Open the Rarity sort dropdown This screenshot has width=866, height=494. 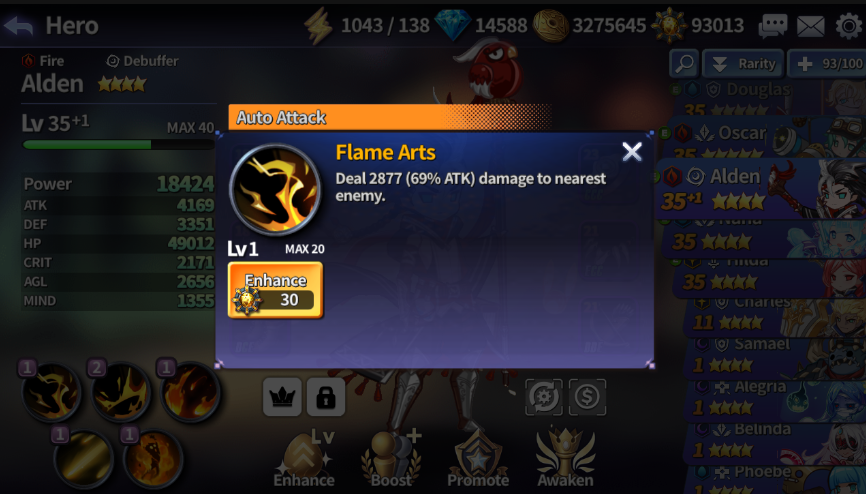pos(743,64)
